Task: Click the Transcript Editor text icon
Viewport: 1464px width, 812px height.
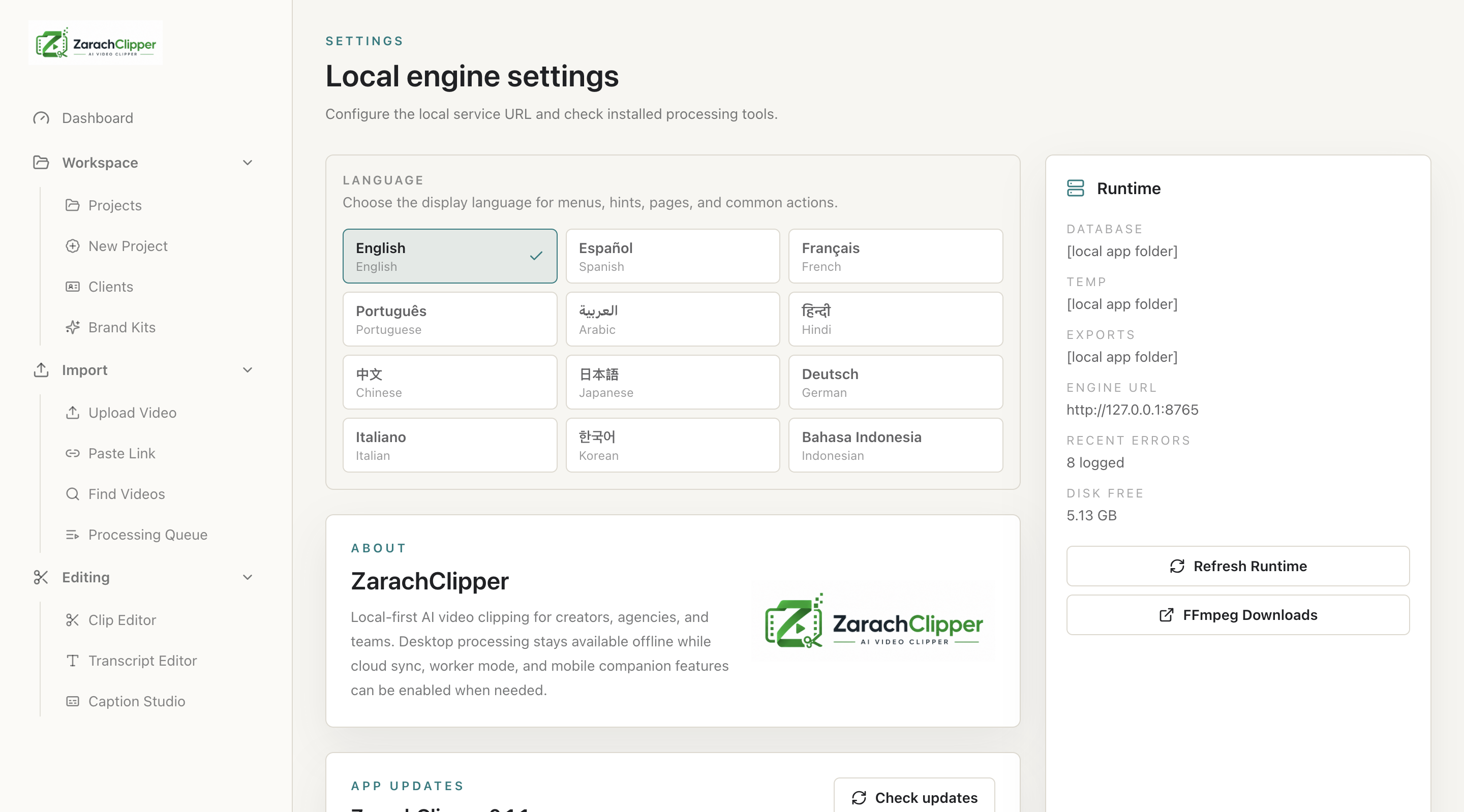Action: (72, 660)
